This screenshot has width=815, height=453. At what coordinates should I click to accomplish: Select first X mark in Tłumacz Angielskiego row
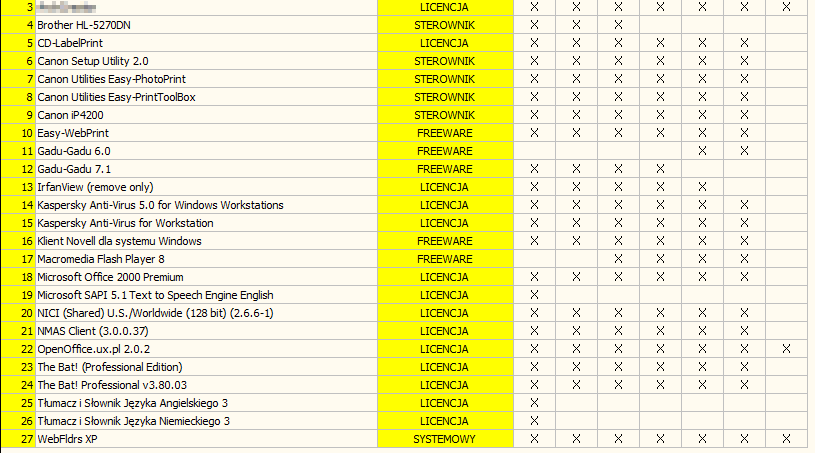tap(534, 403)
